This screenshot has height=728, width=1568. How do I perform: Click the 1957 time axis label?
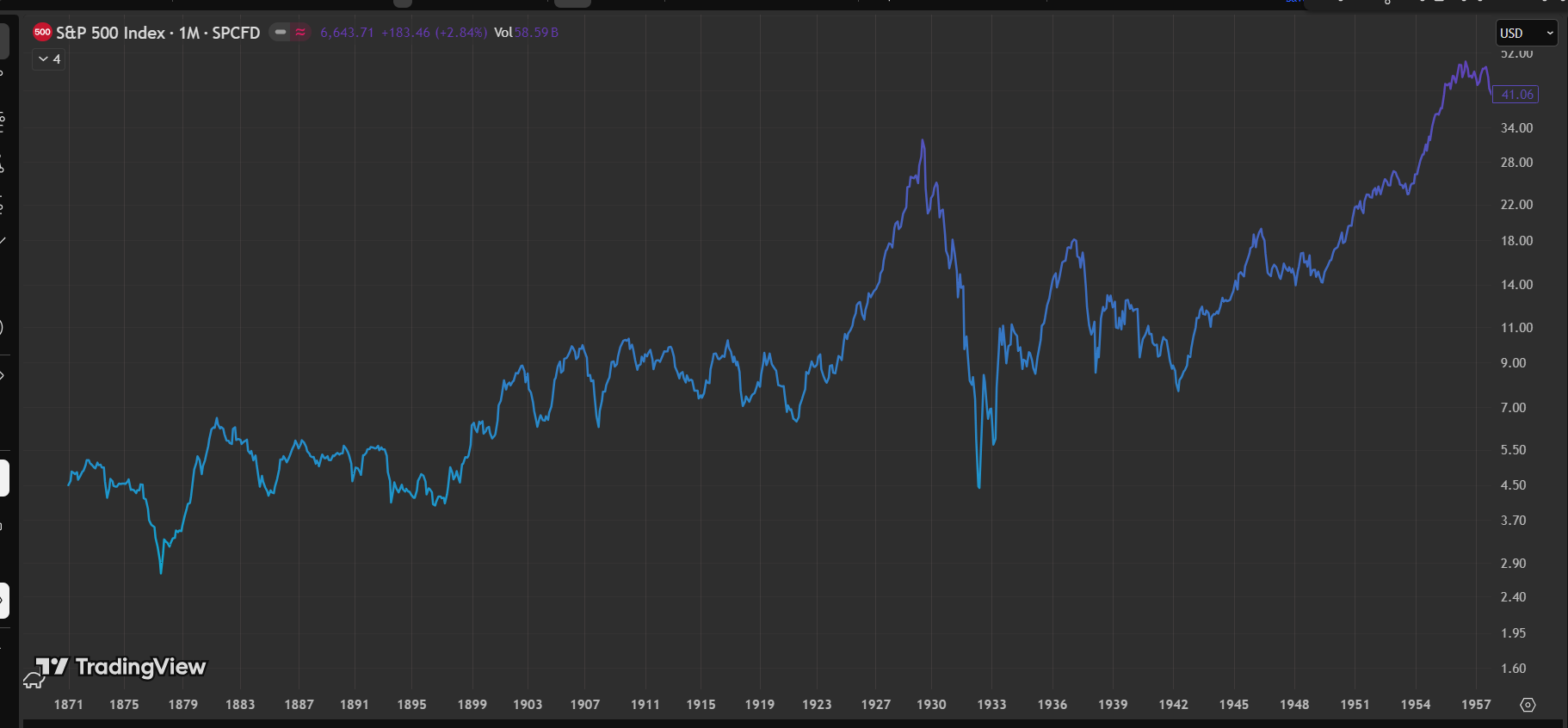pos(1477,705)
